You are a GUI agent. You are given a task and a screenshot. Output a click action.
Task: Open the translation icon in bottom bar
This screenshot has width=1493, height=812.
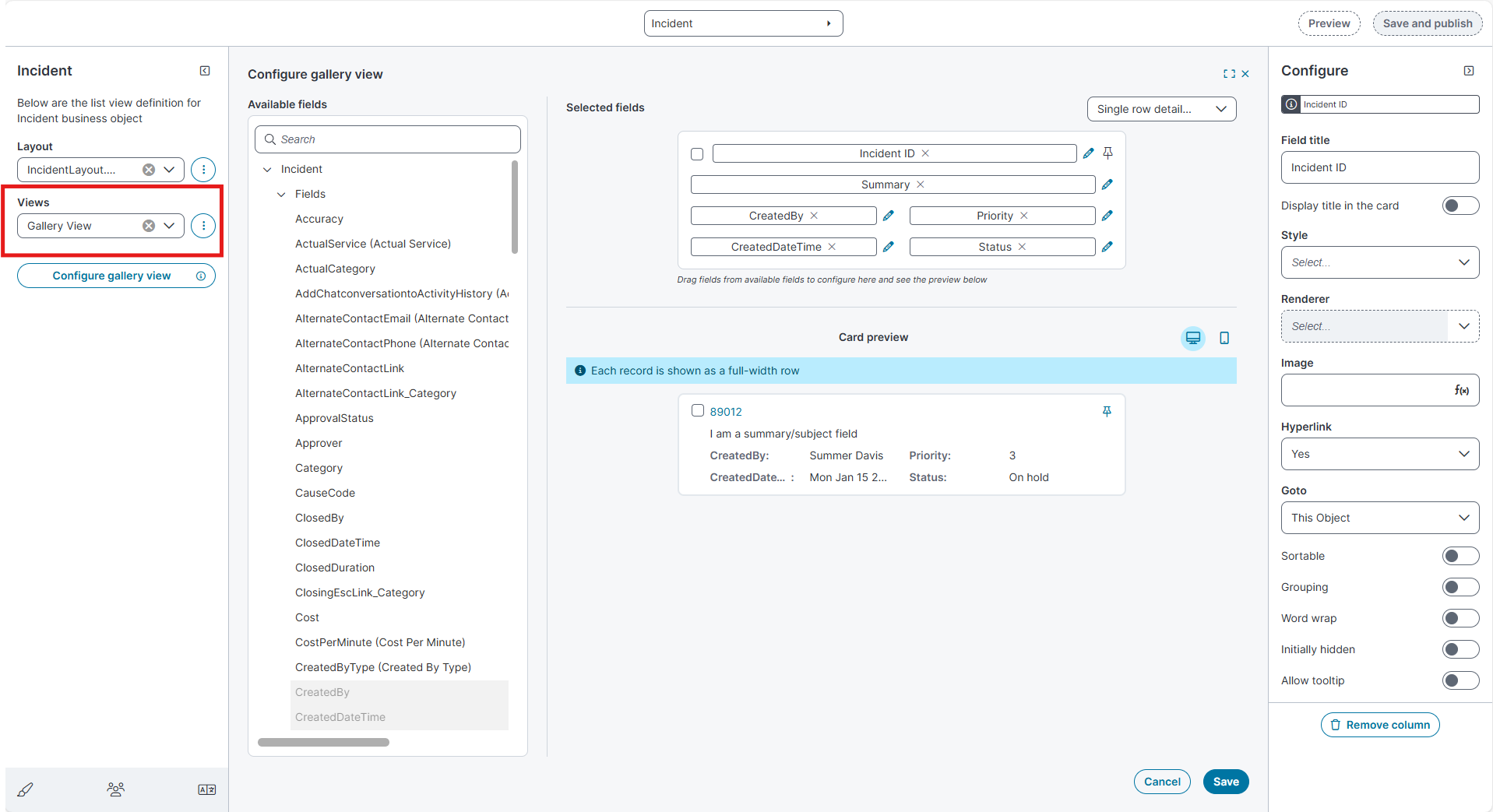[206, 789]
